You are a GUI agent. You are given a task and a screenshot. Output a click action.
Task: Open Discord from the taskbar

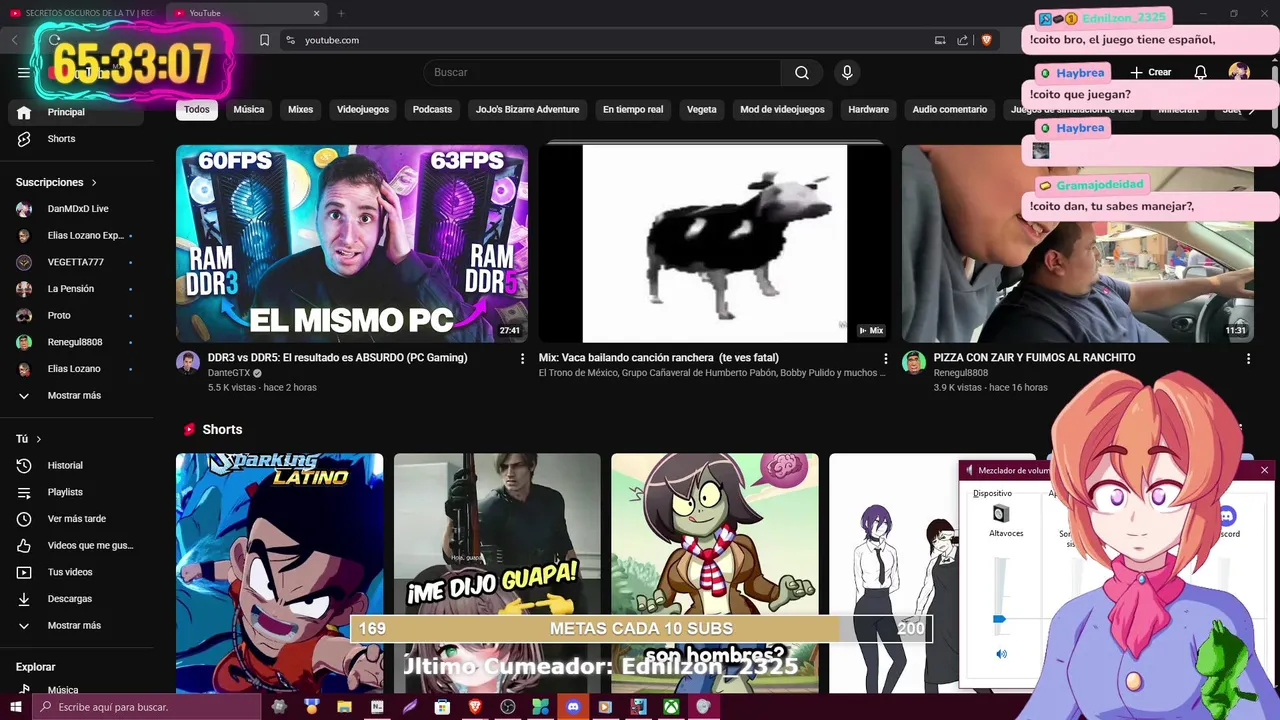pyautogui.click(x=573, y=707)
